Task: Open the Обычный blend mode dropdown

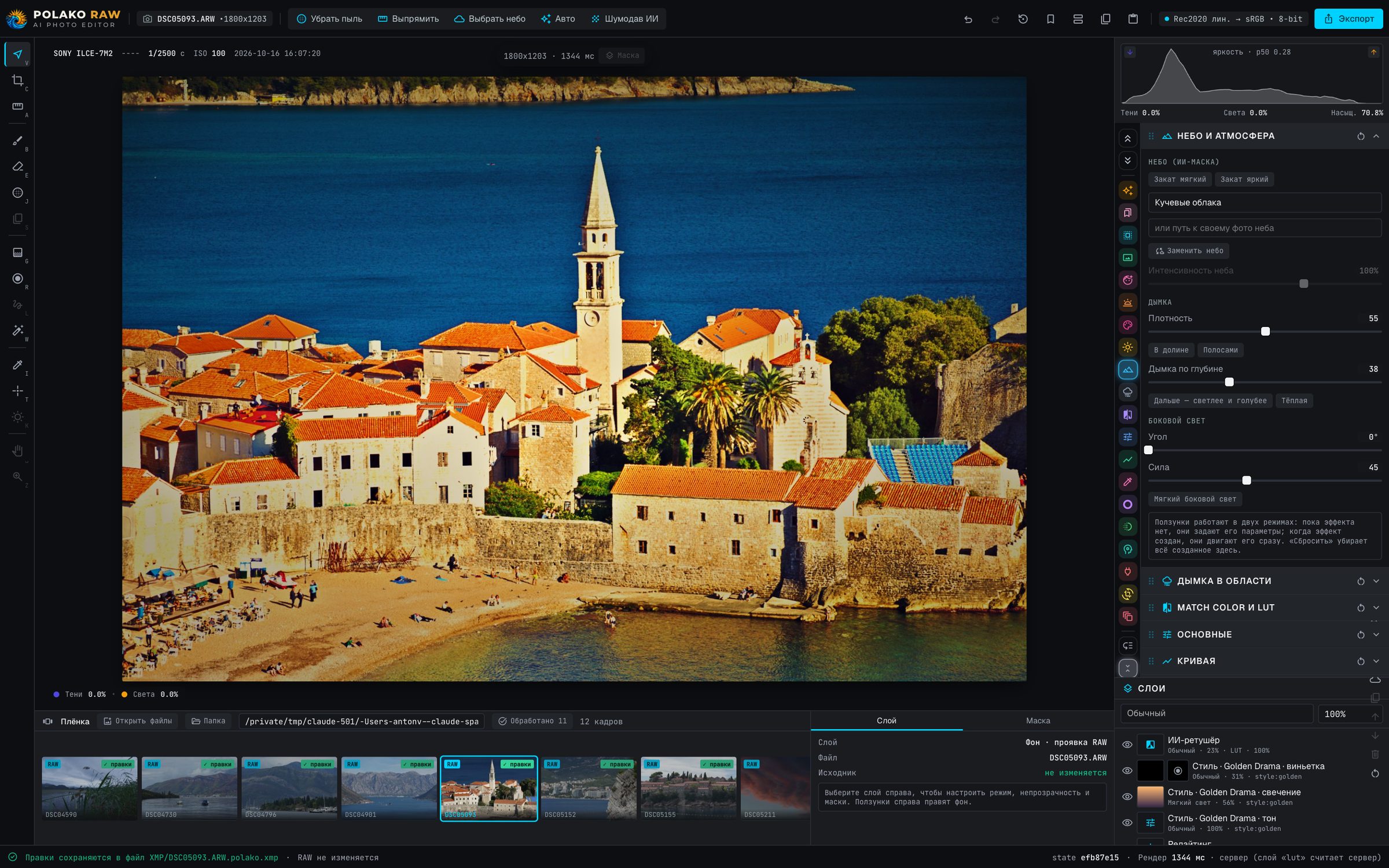Action: [x=1217, y=713]
